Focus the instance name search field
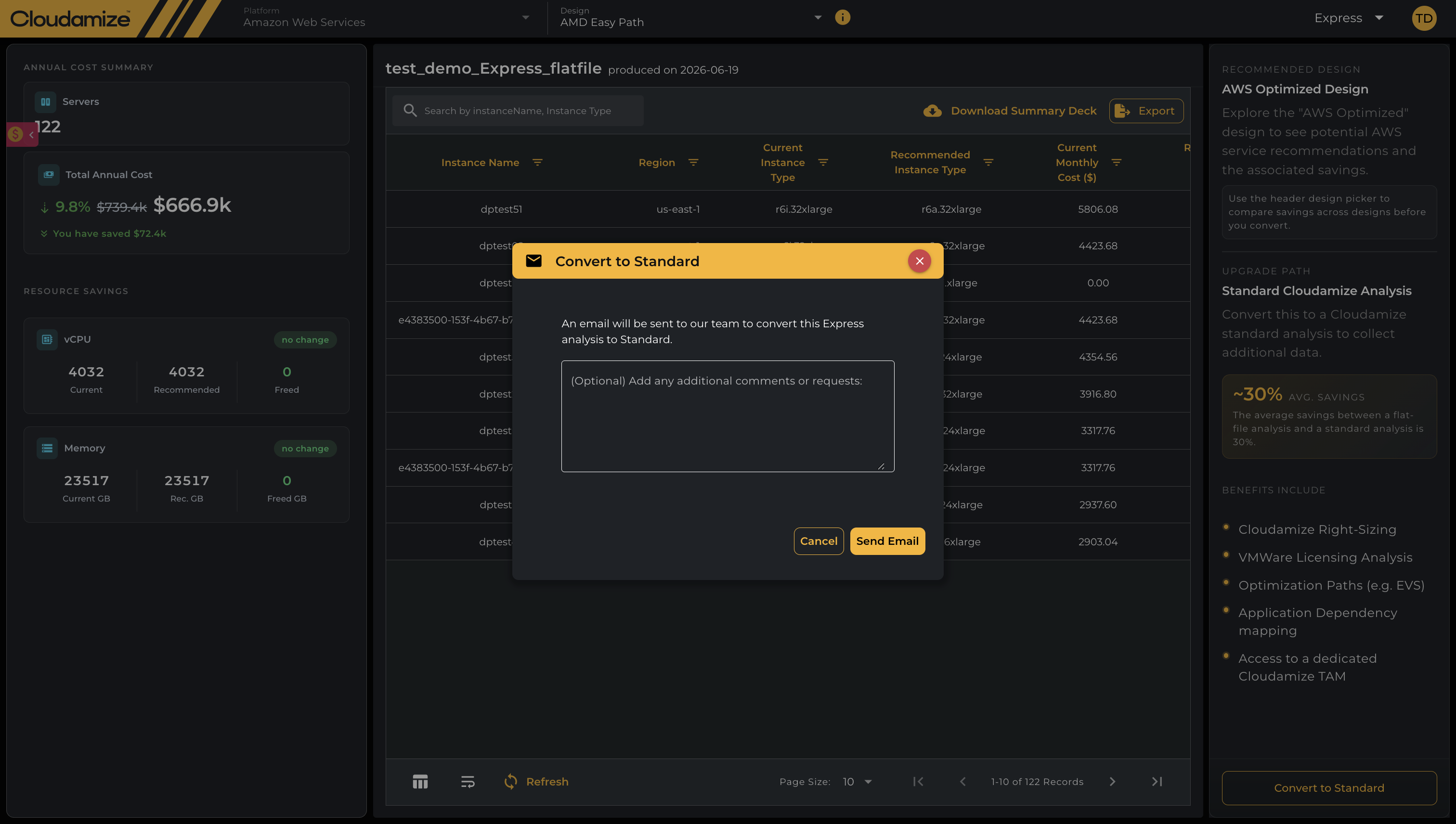The height and width of the screenshot is (824, 1456). coord(518,110)
